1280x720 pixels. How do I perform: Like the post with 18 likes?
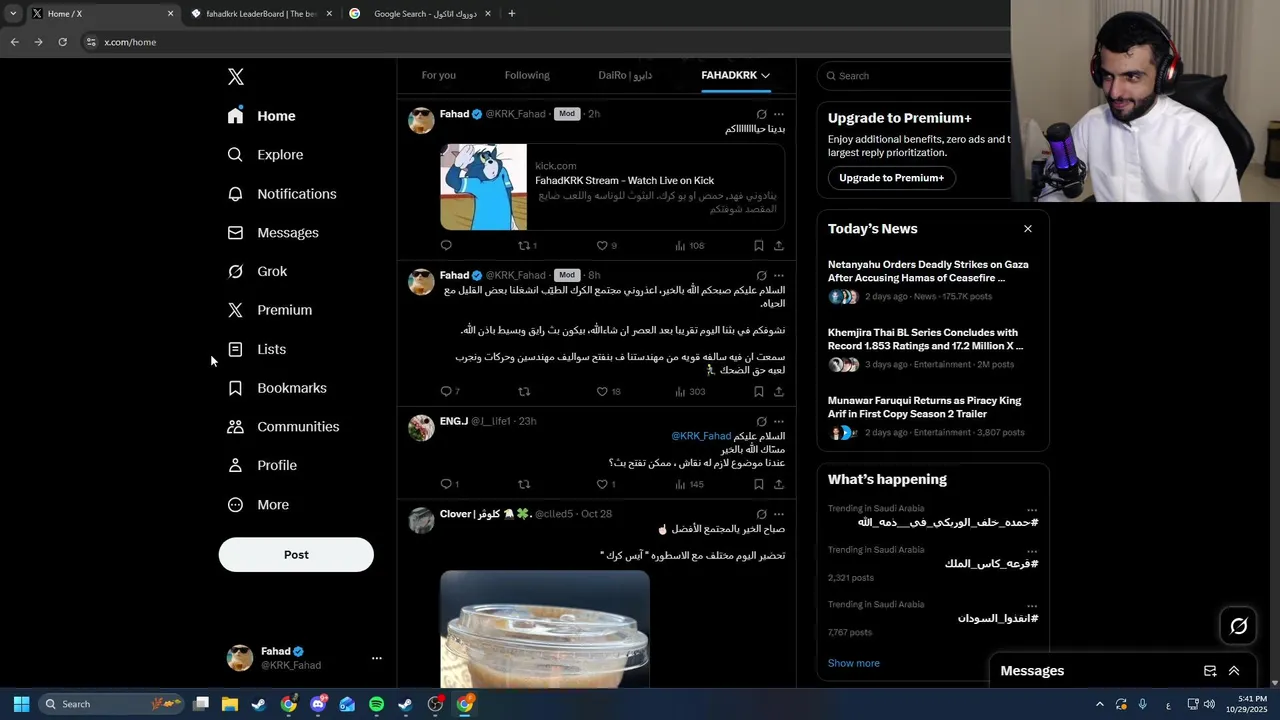pyautogui.click(x=608, y=392)
